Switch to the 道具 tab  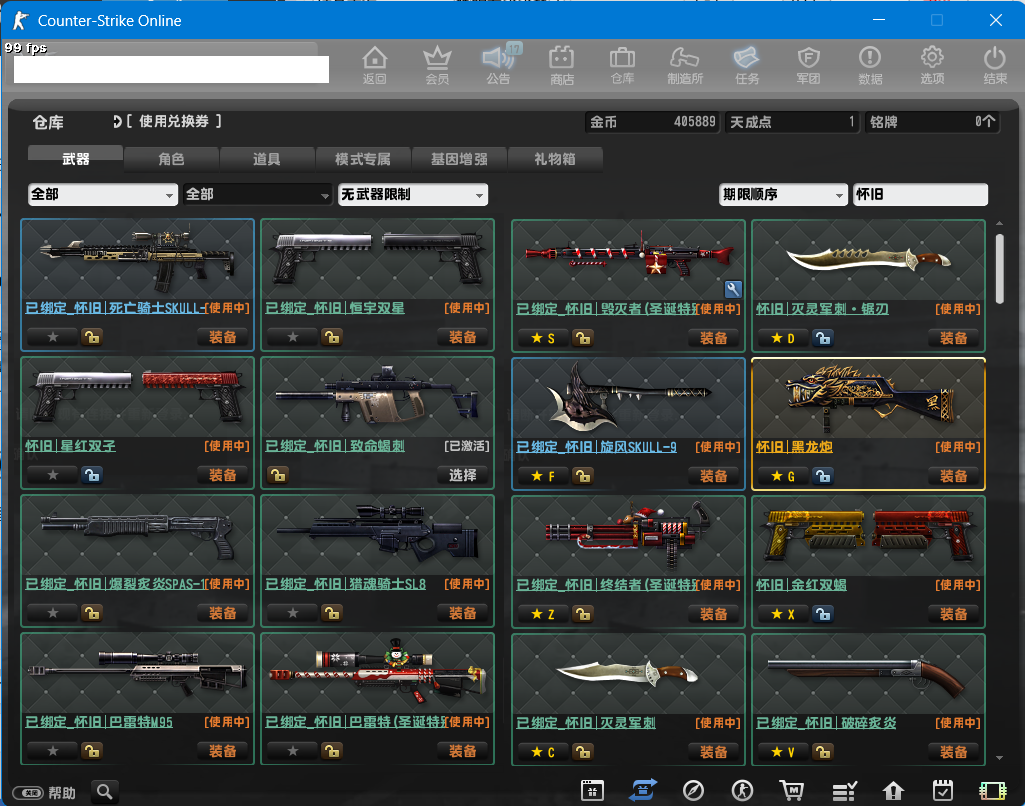[x=267, y=159]
